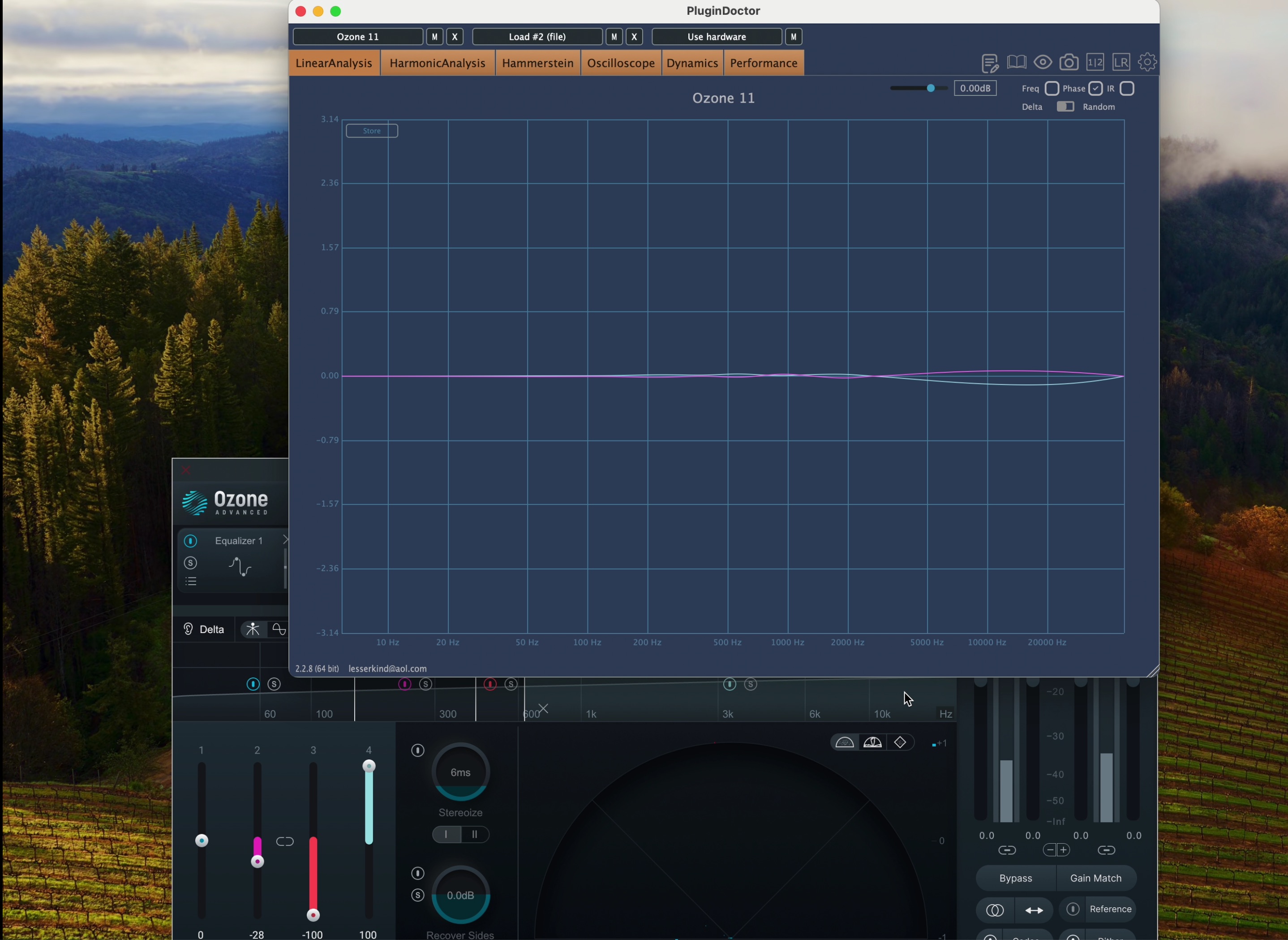Viewport: 1288px width, 940px height.
Task: Click the band 4 width slider handle
Action: point(369,766)
